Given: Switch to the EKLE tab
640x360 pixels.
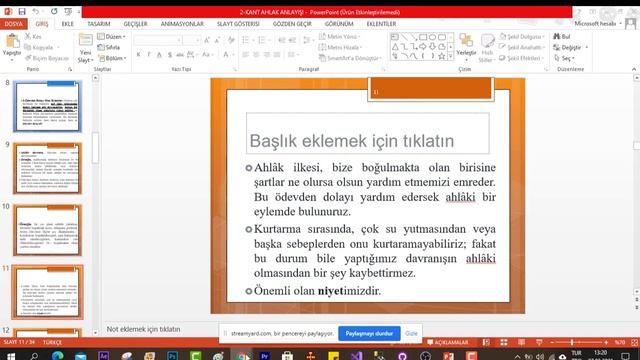Looking at the screenshot, I should (68, 24).
